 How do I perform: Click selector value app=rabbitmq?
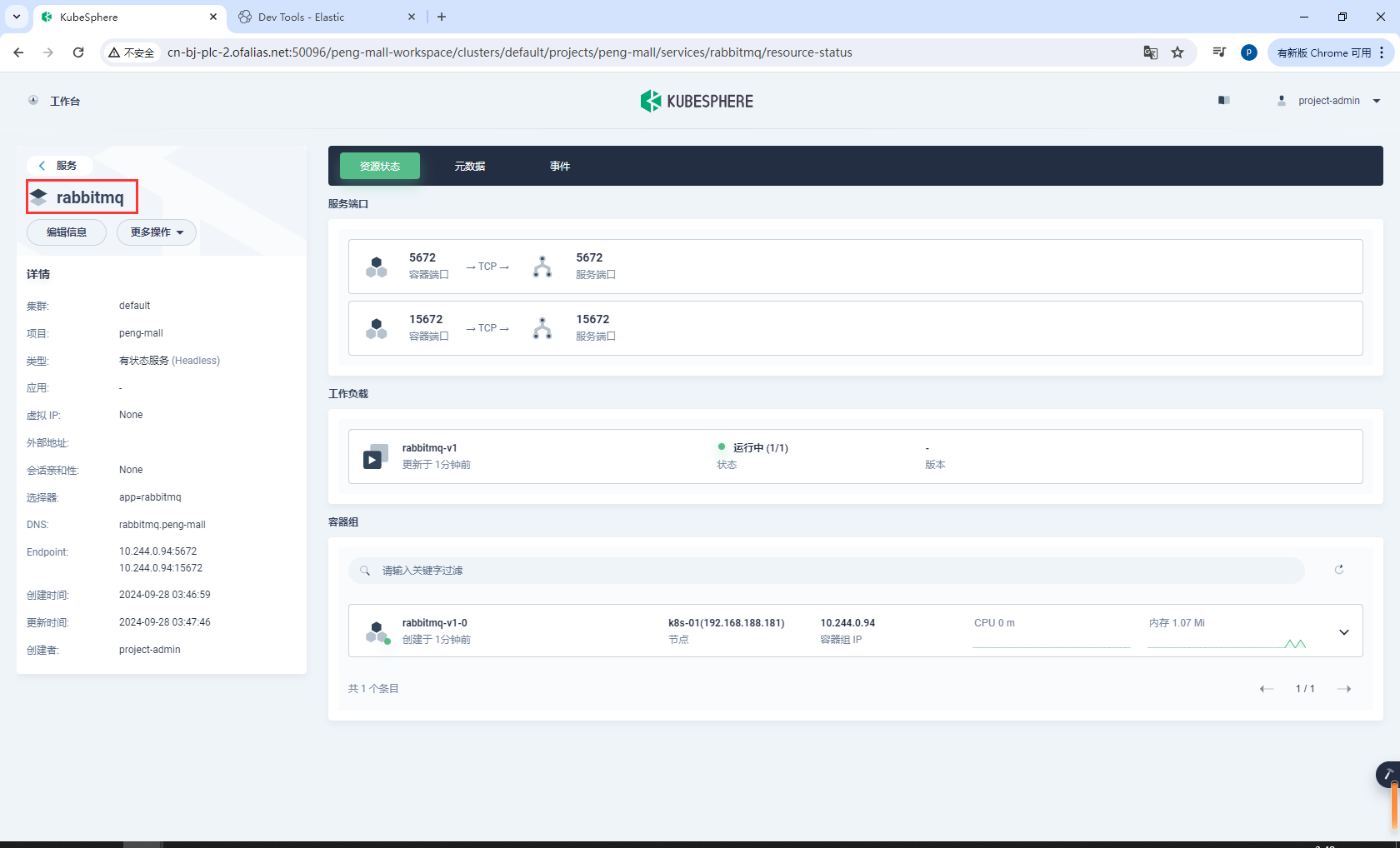point(150,497)
